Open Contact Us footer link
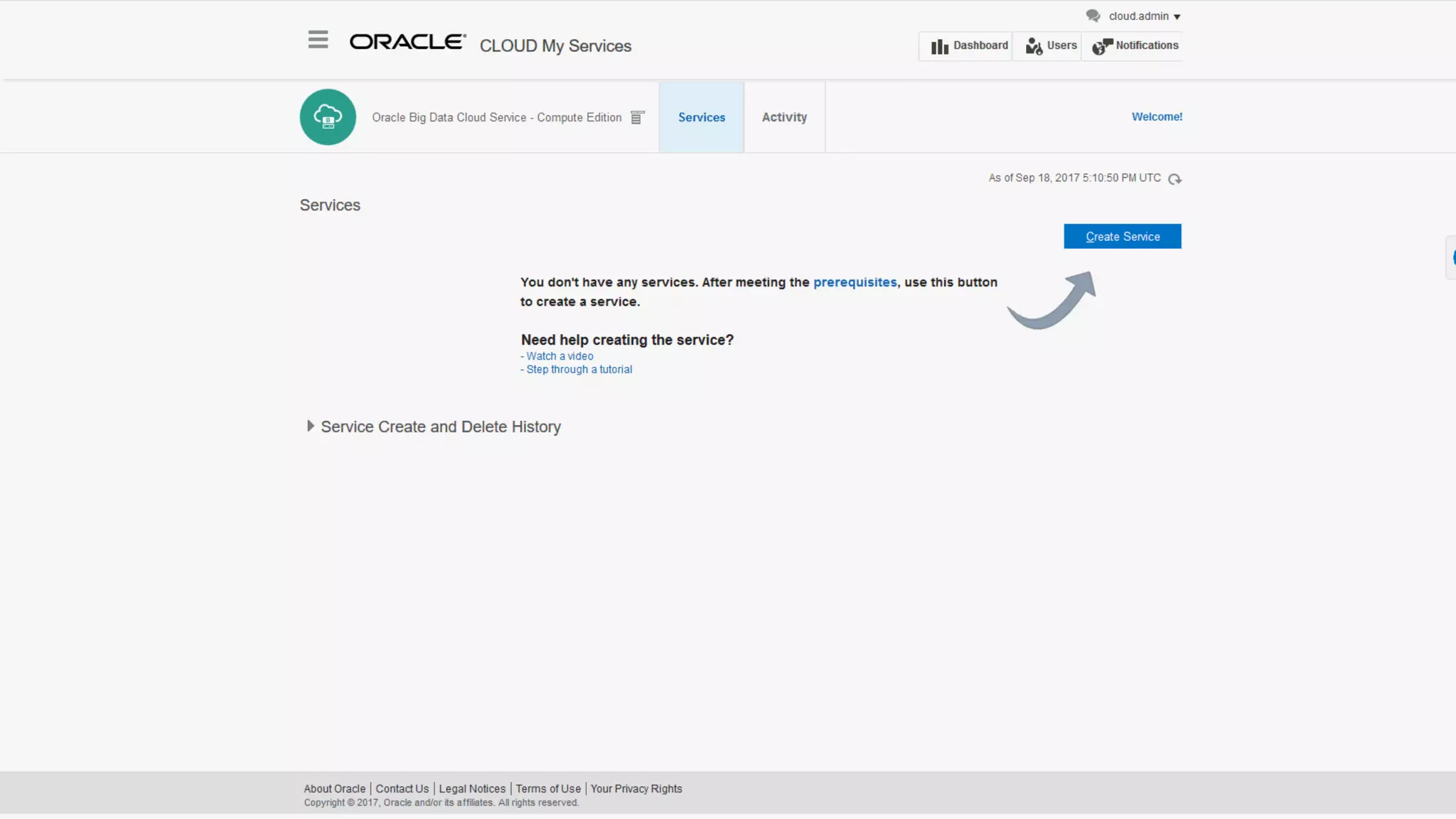The height and width of the screenshot is (819, 1456). click(x=402, y=789)
